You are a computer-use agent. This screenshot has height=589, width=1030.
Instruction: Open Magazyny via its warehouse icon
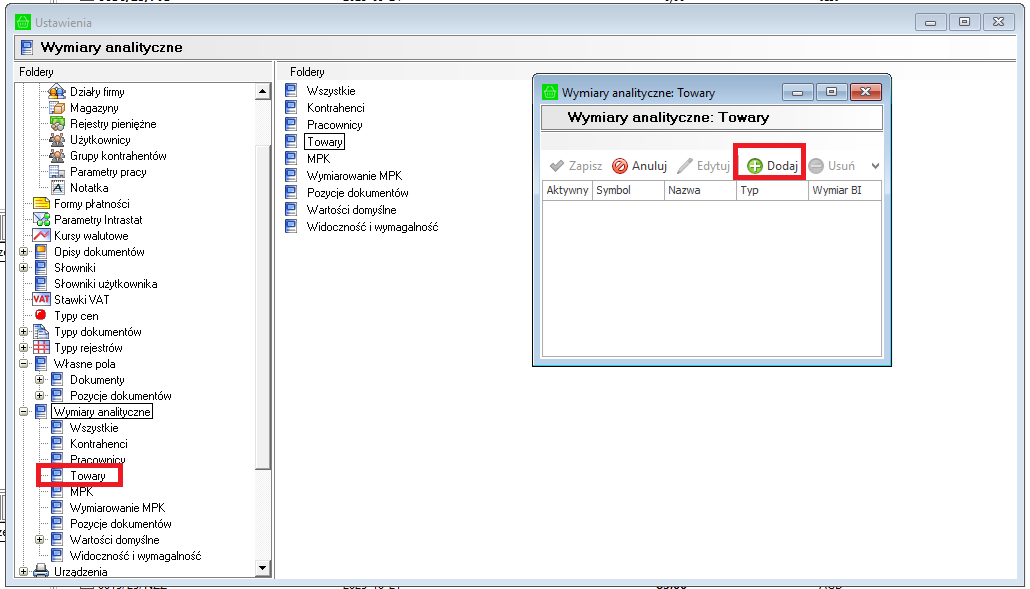tap(57, 108)
